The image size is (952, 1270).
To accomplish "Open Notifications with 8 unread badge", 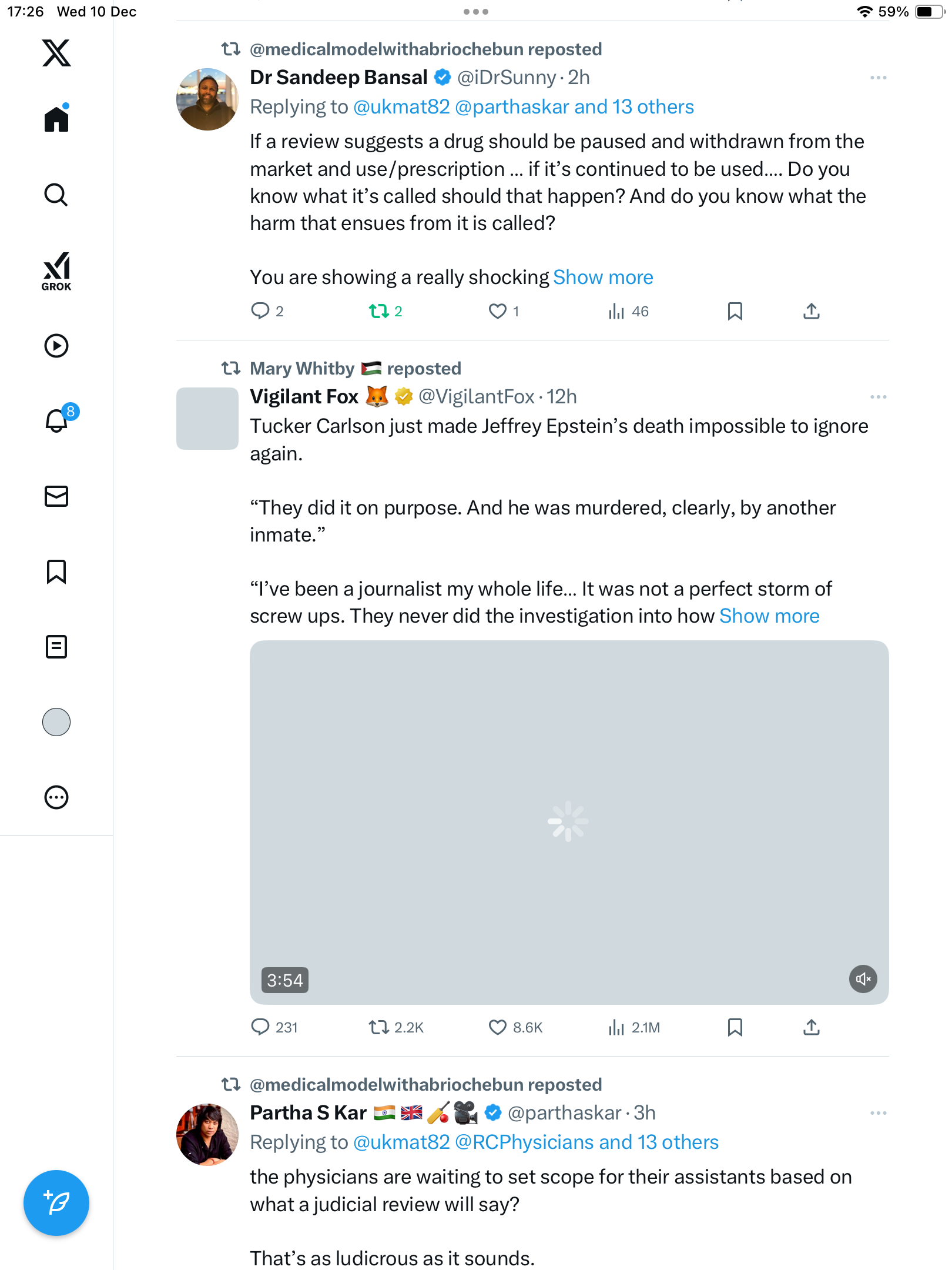I will tap(56, 420).
